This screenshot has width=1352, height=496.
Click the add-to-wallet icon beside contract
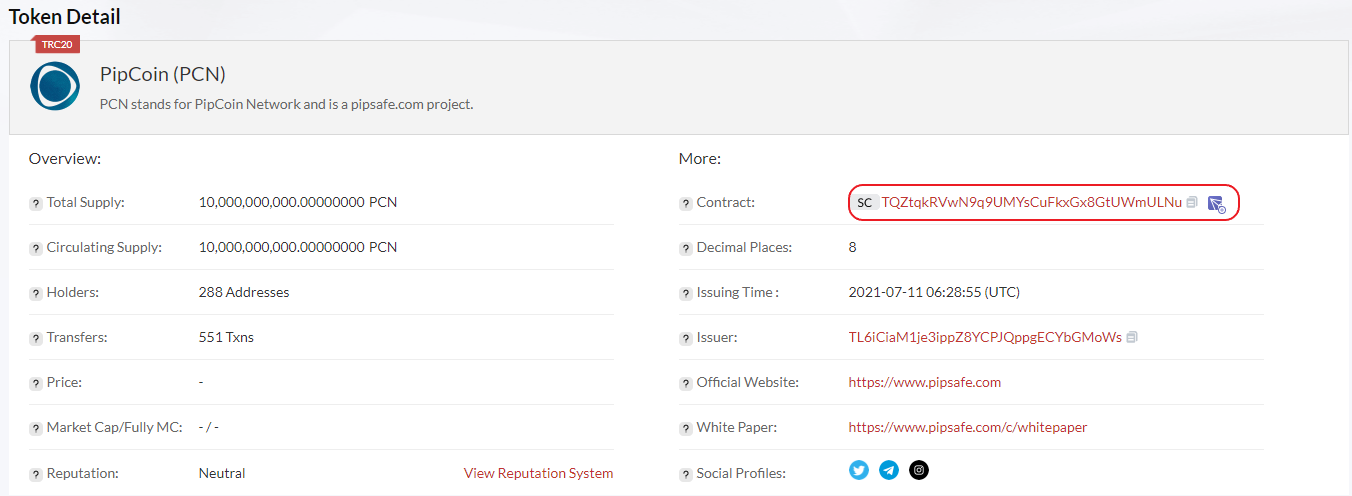(1217, 203)
